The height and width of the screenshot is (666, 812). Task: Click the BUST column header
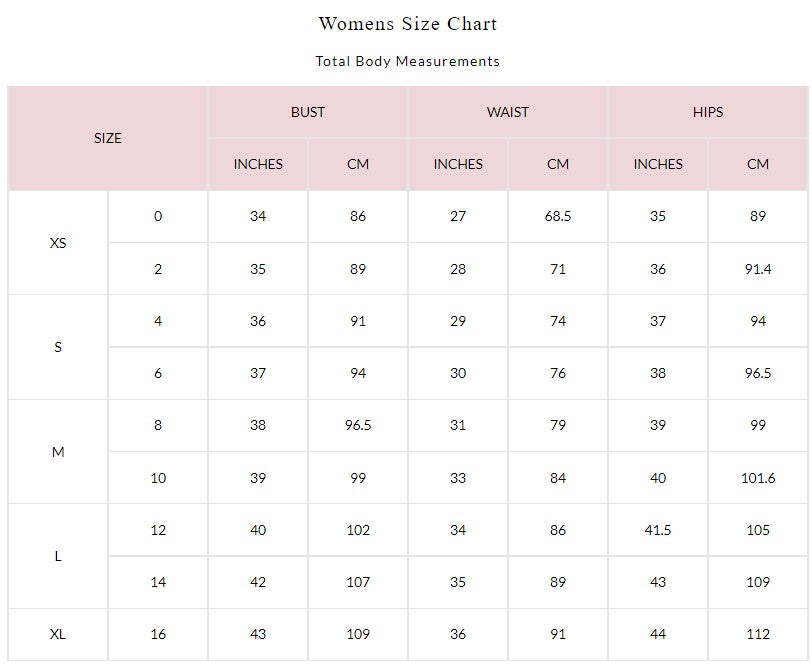(x=308, y=112)
